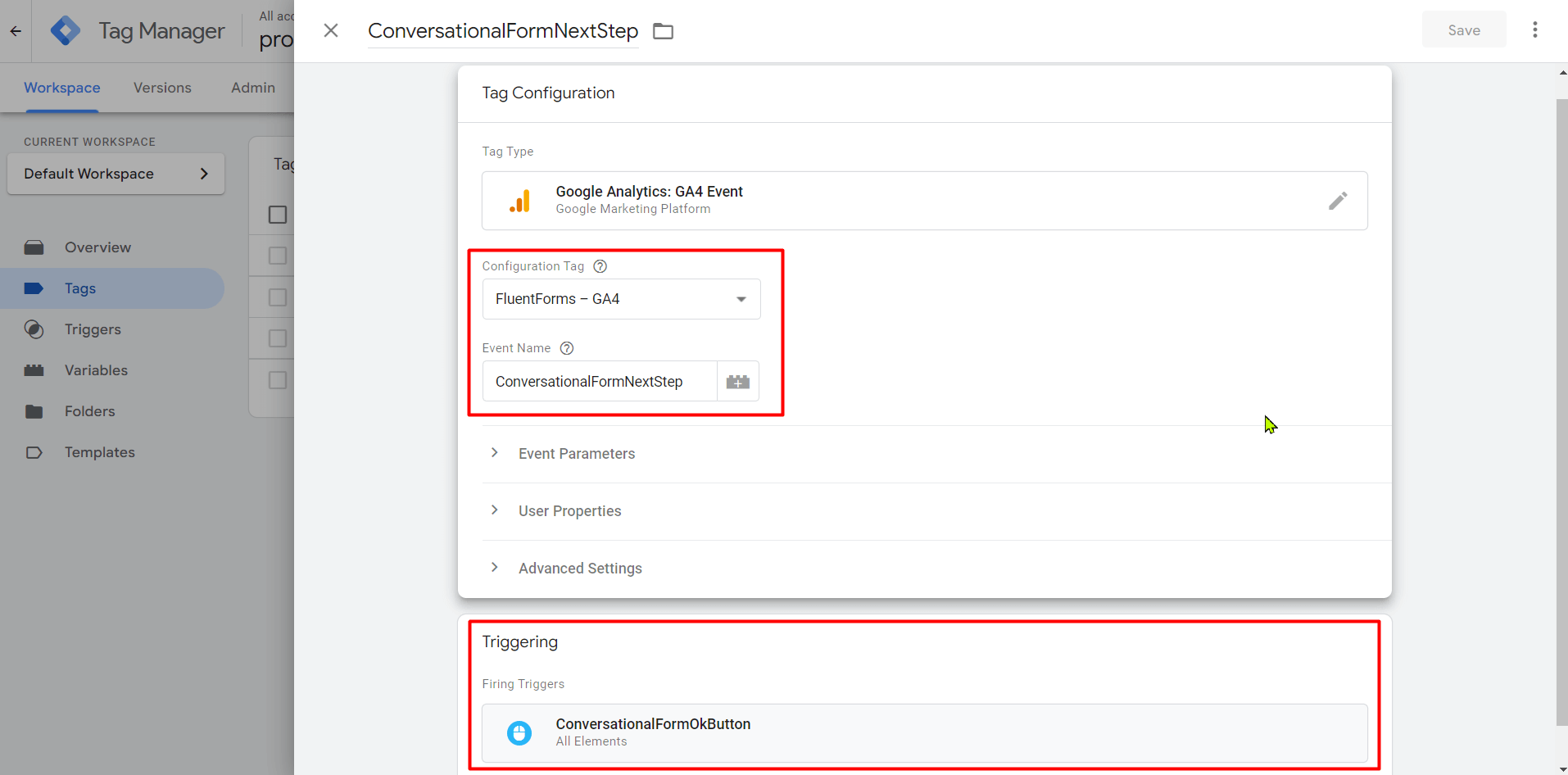The height and width of the screenshot is (775, 1568).
Task: Click the Google Analytics bar chart icon
Action: click(519, 201)
